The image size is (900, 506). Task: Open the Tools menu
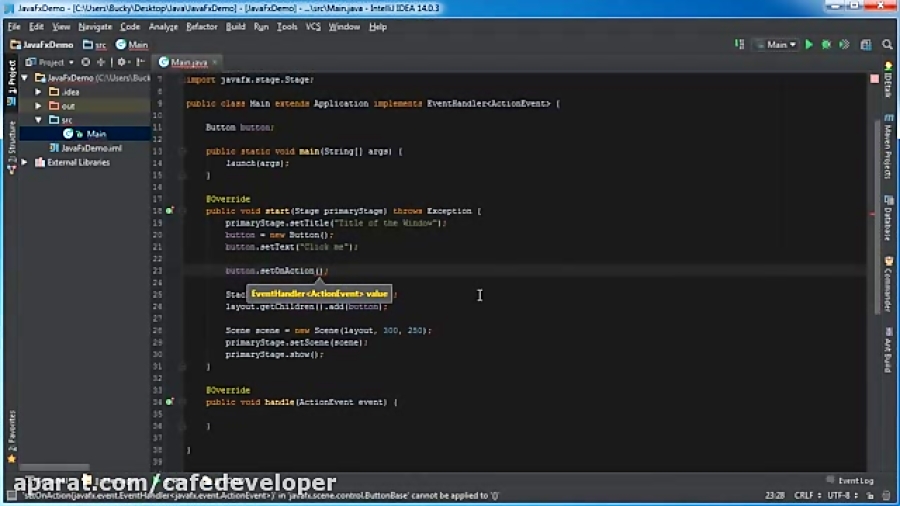point(287,26)
